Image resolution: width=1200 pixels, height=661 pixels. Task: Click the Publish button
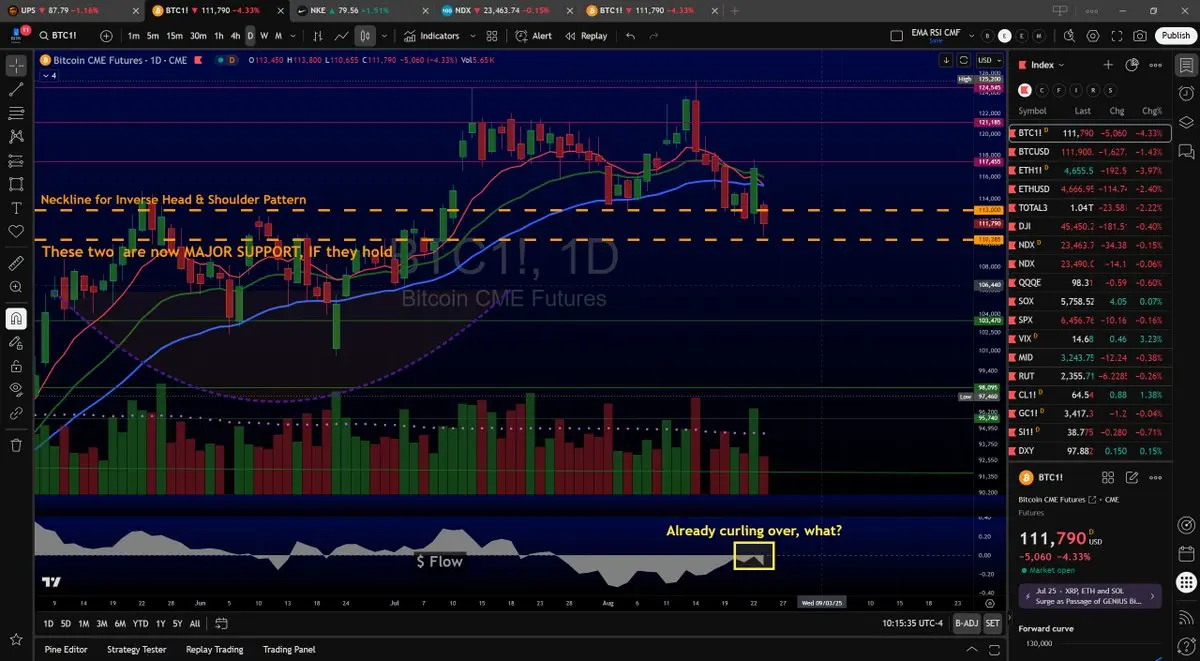[1175, 36]
